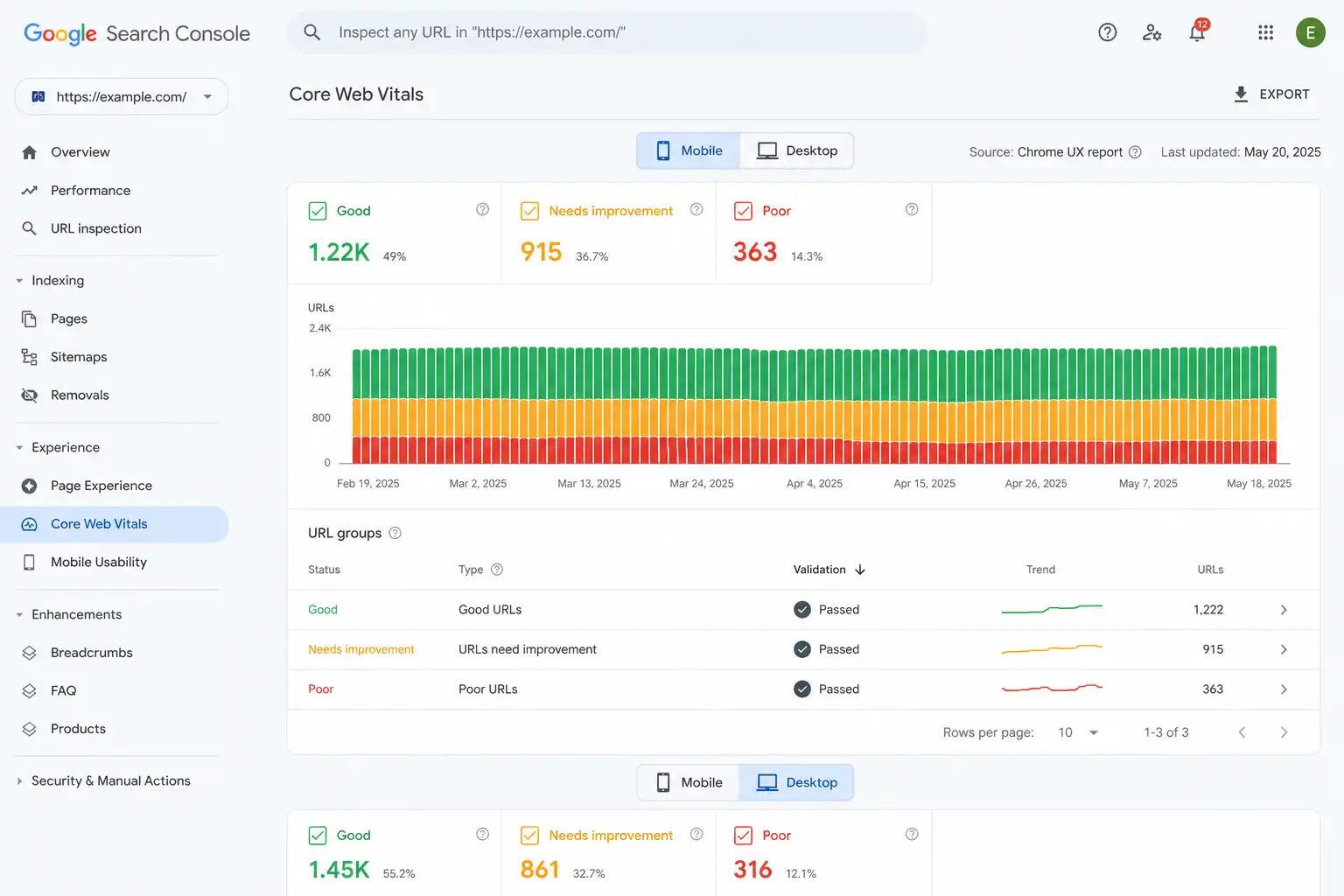Toggle the desktop Good checkbox (55.2%)
The width and height of the screenshot is (1344, 896).
tap(318, 836)
